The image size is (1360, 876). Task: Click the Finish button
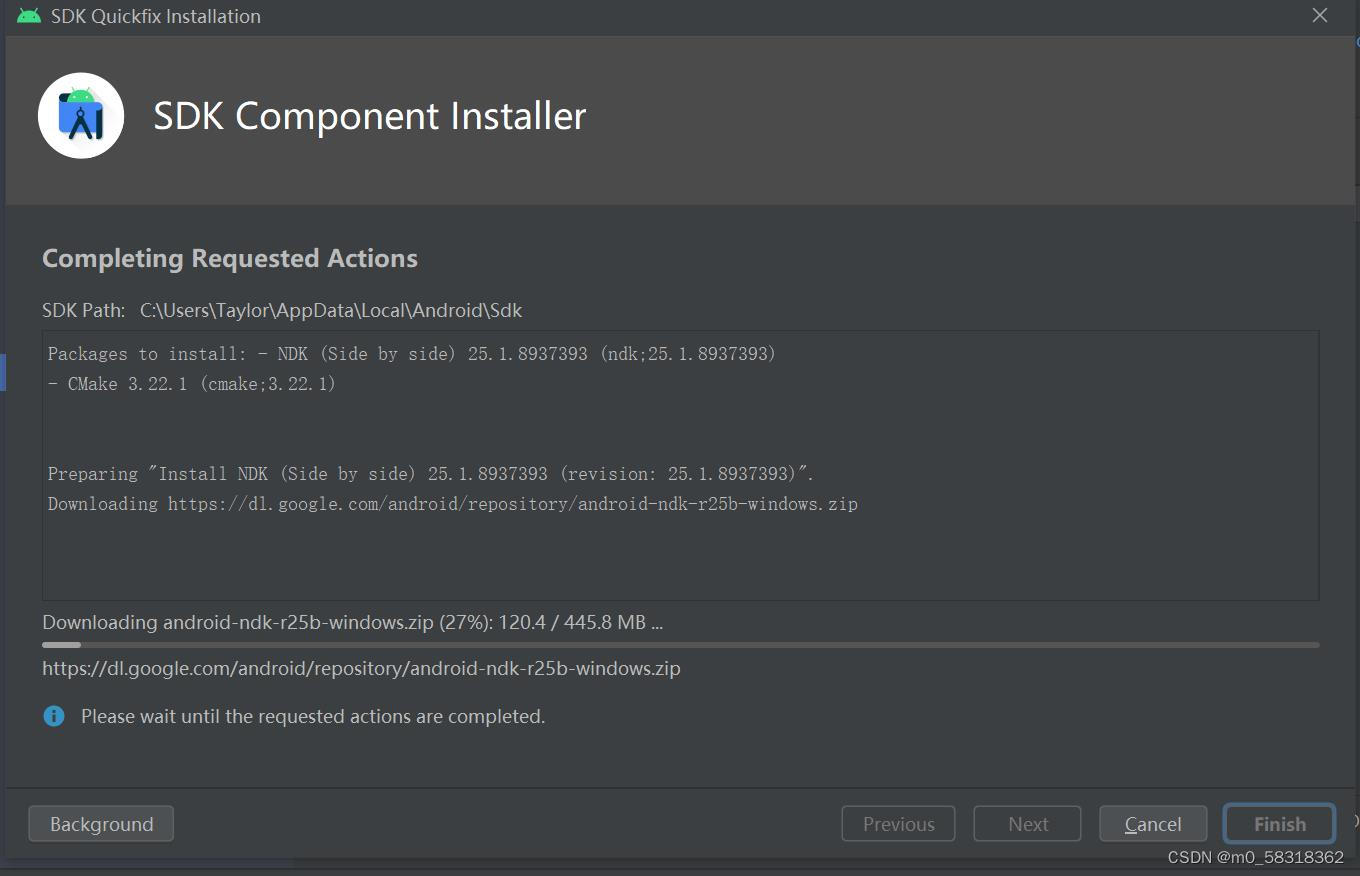coord(1280,824)
